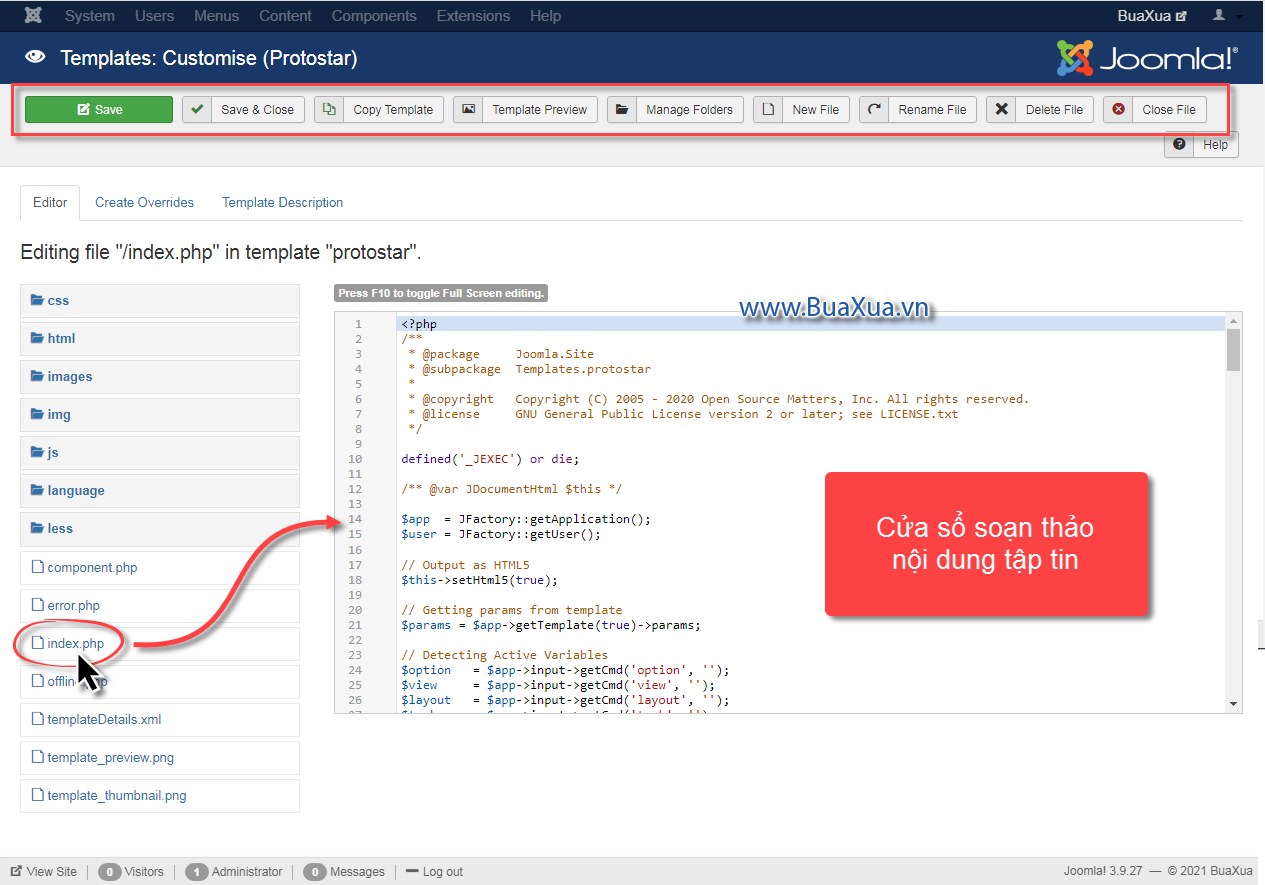Click the checkmark icon on Save & Close

(x=197, y=109)
